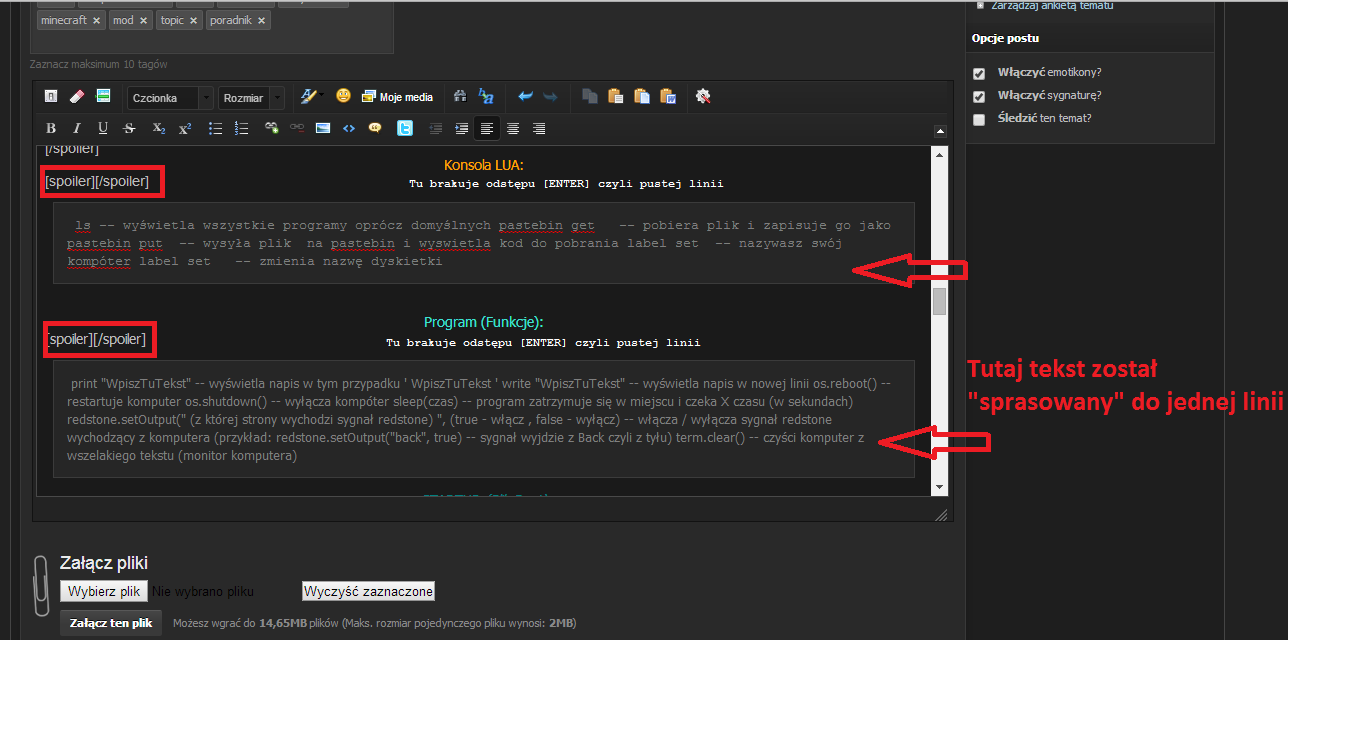Viewport: 1366px width, 732px height.
Task: Toggle underline formatting
Action: (103, 128)
